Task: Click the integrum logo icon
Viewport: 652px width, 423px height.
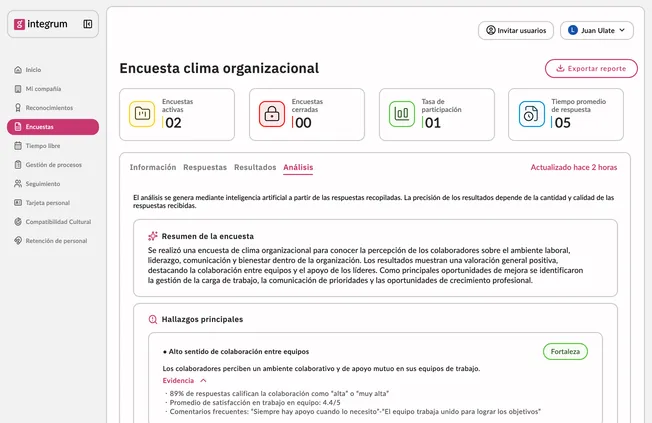Action: (x=19, y=24)
